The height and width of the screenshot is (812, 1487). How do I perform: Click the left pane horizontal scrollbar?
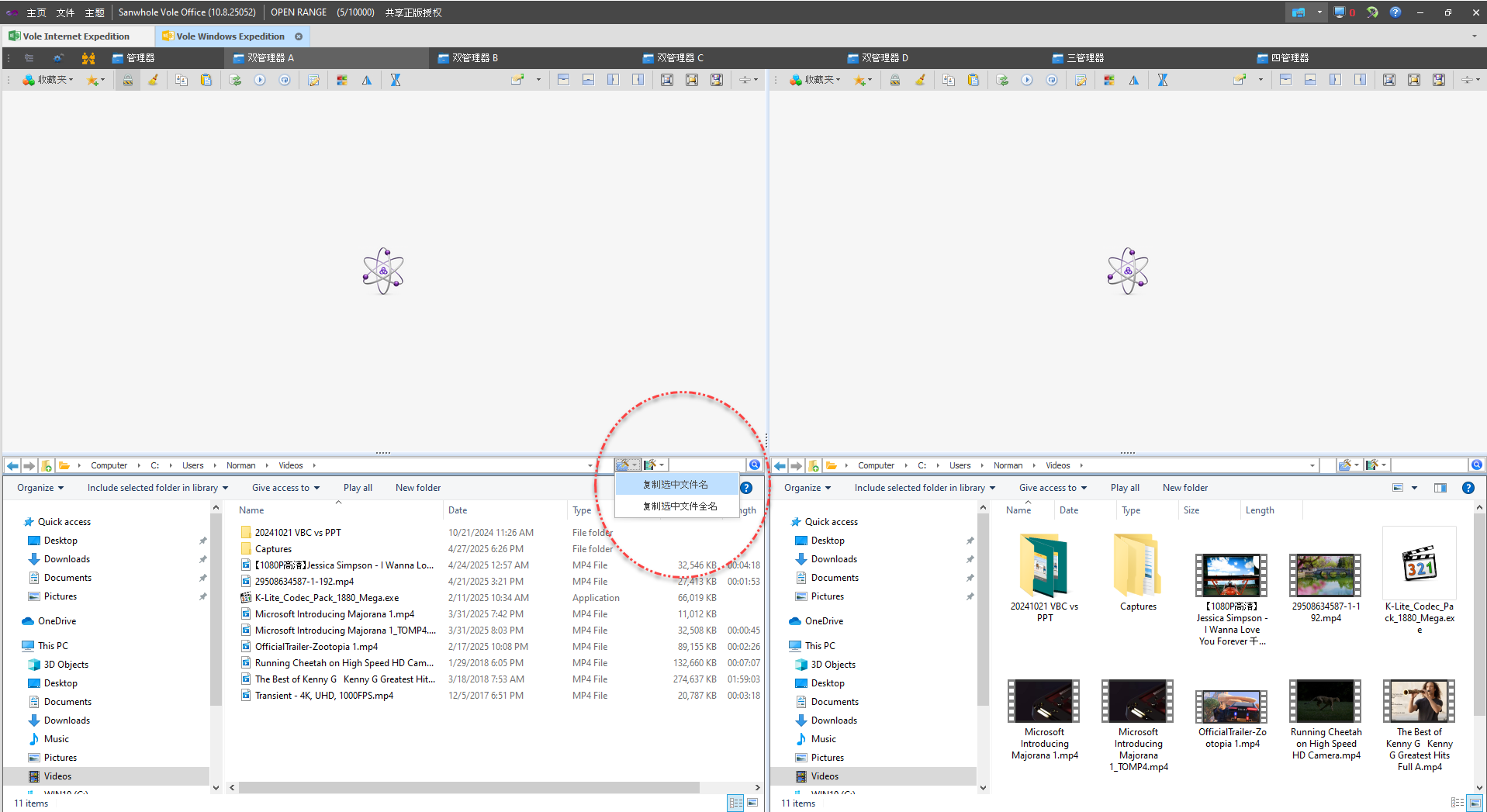coord(469,787)
